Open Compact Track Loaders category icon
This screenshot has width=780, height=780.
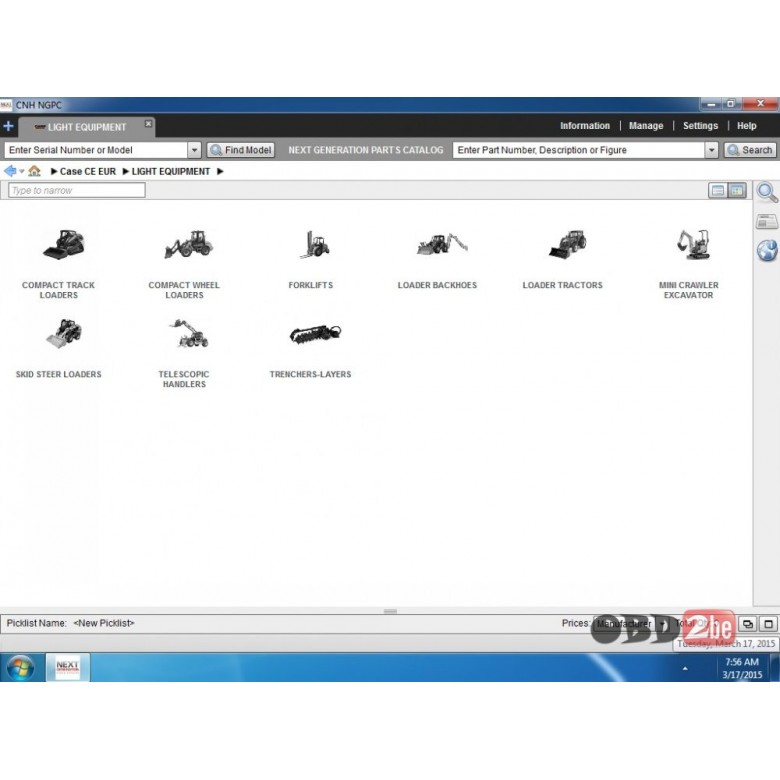click(x=64, y=244)
